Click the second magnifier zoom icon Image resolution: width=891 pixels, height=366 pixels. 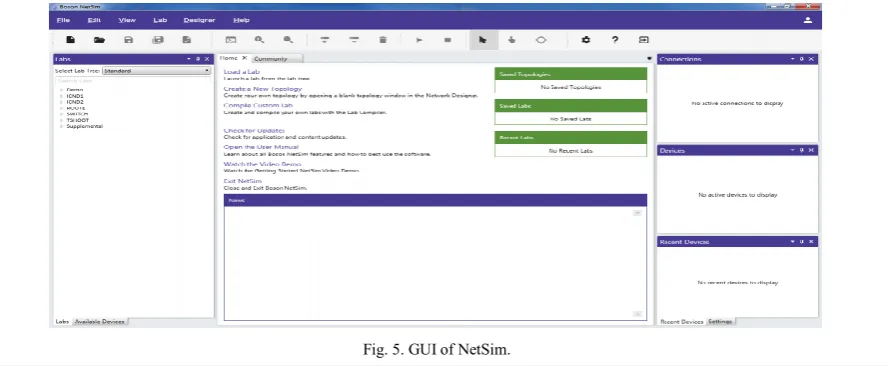289,40
